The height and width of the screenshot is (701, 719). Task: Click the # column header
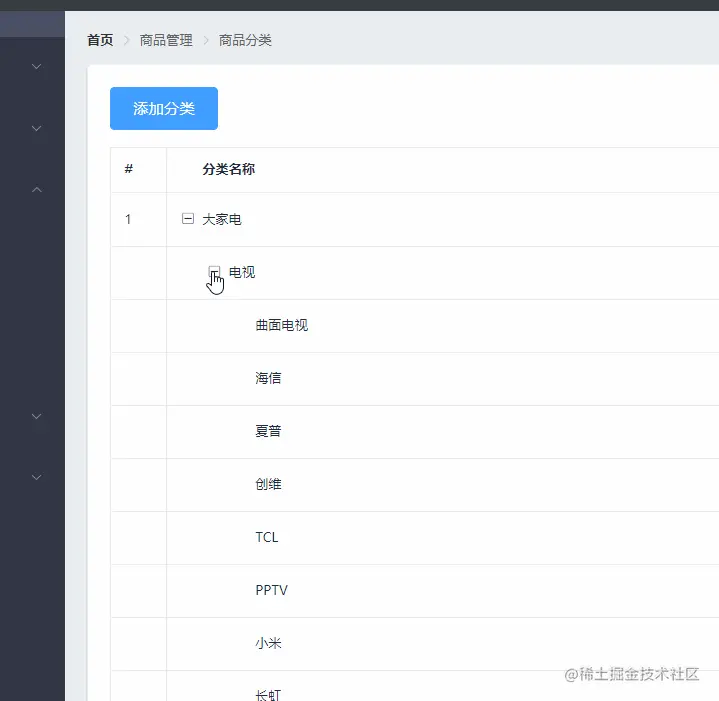pyautogui.click(x=129, y=169)
